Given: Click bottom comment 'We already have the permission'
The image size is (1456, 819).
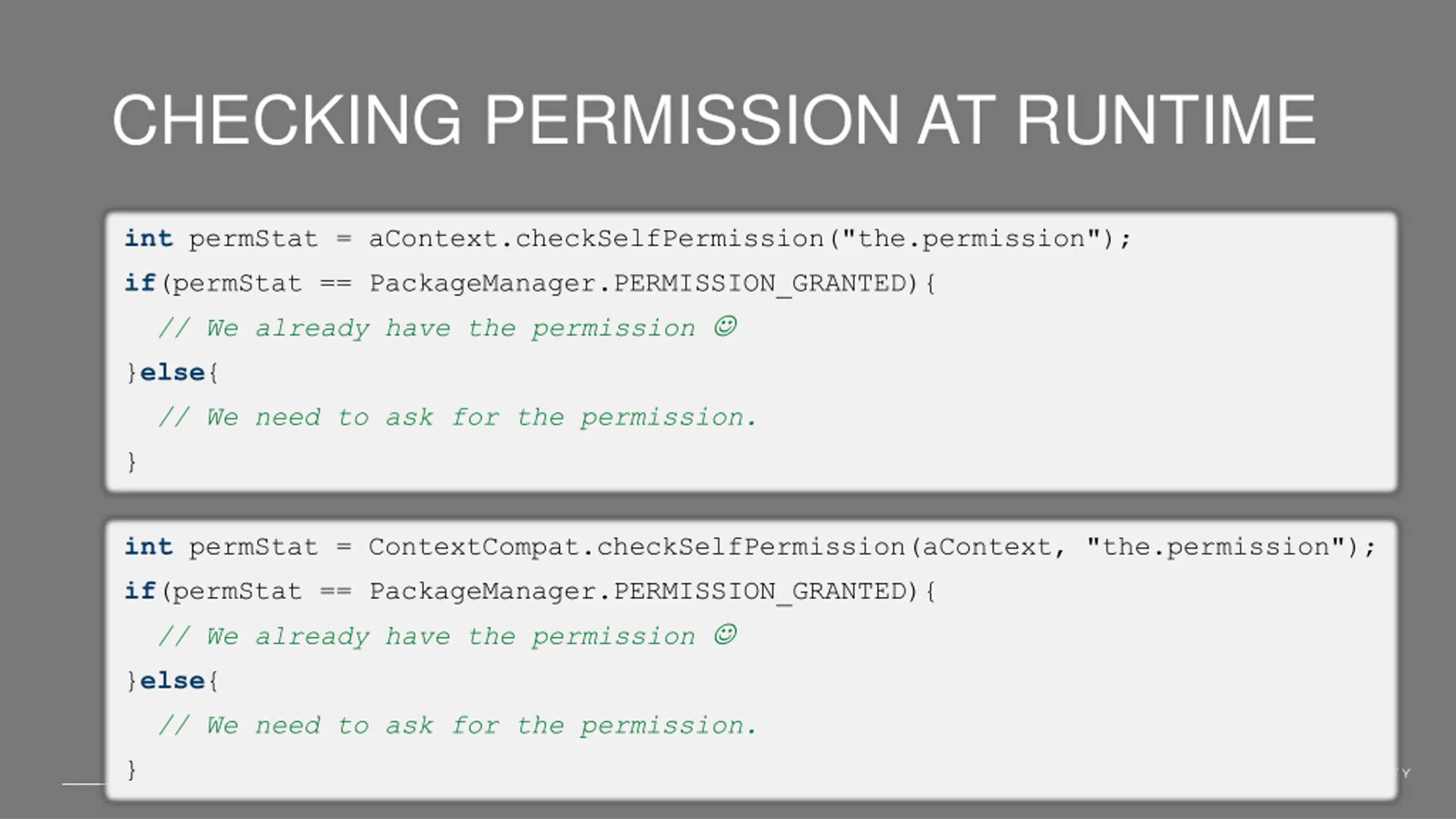Looking at the screenshot, I should tap(450, 637).
